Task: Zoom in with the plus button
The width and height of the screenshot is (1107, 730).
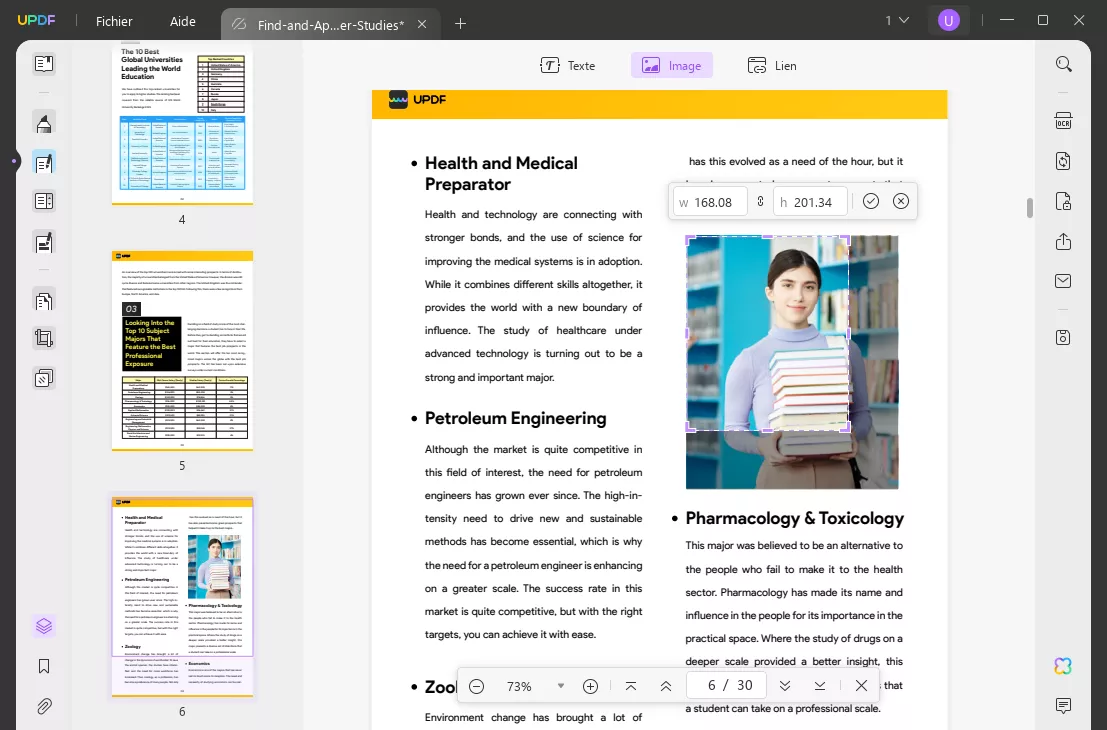Action: pos(590,686)
